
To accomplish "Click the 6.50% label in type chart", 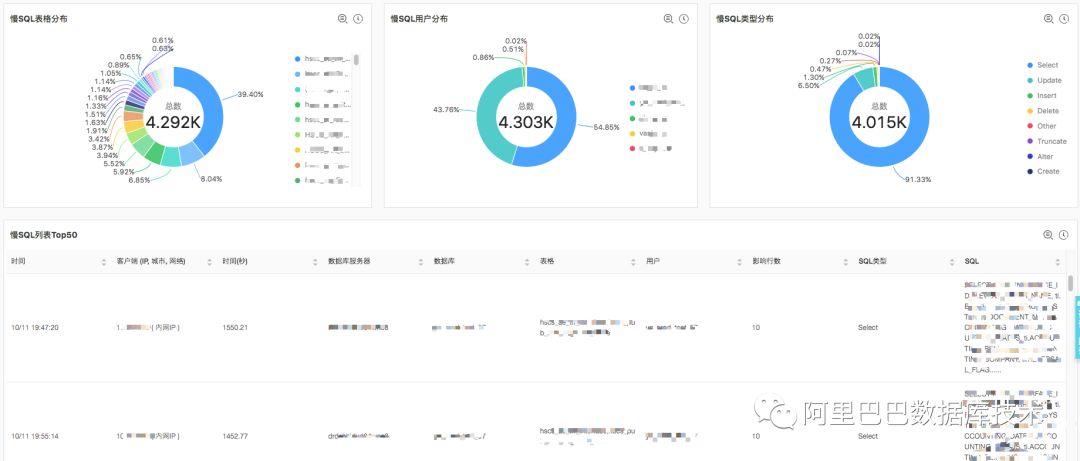I will tap(809, 86).
